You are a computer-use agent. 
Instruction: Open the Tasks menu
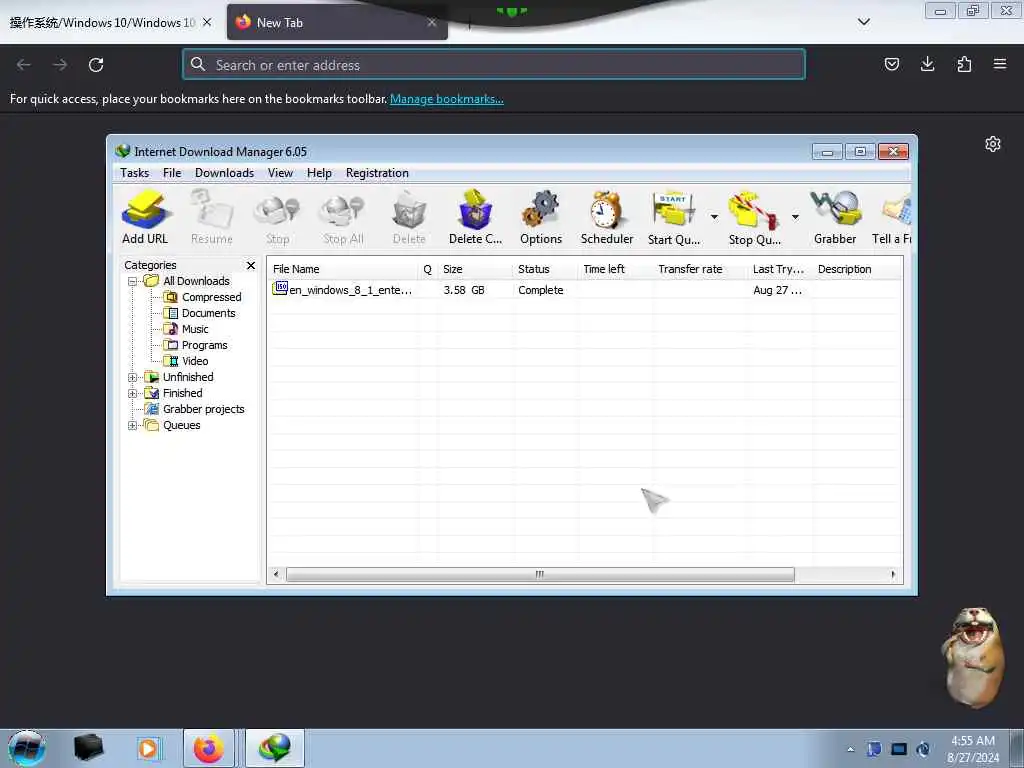click(x=135, y=173)
